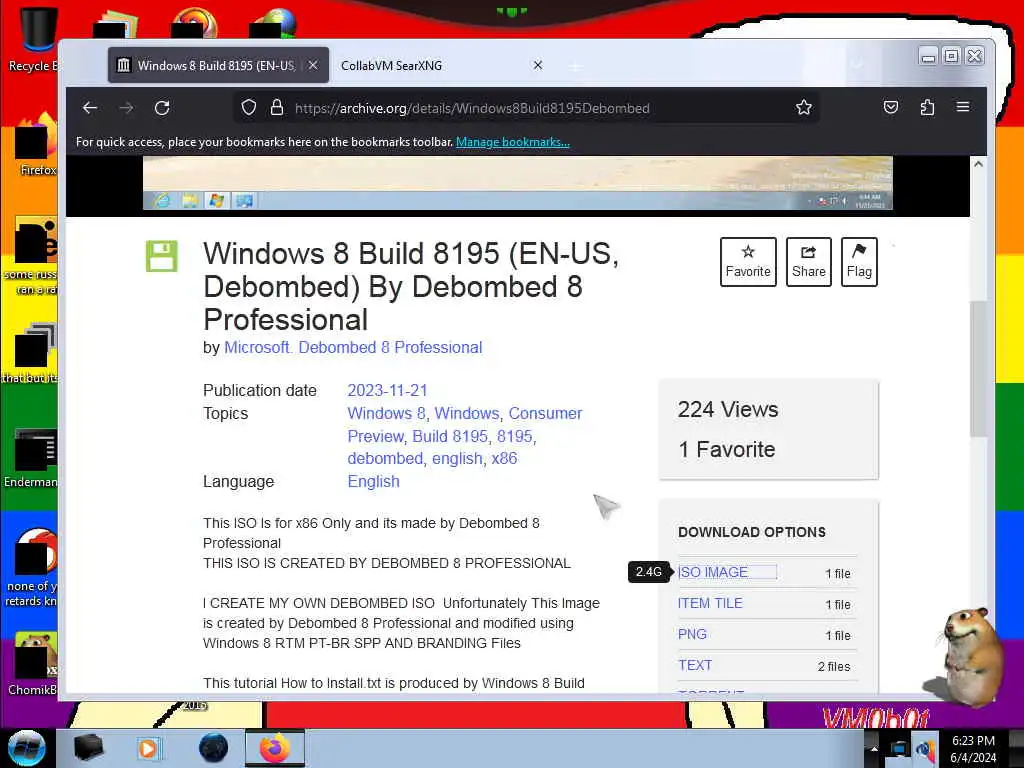Select '224 Views' text
The height and width of the screenshot is (768, 1024).
[728, 409]
